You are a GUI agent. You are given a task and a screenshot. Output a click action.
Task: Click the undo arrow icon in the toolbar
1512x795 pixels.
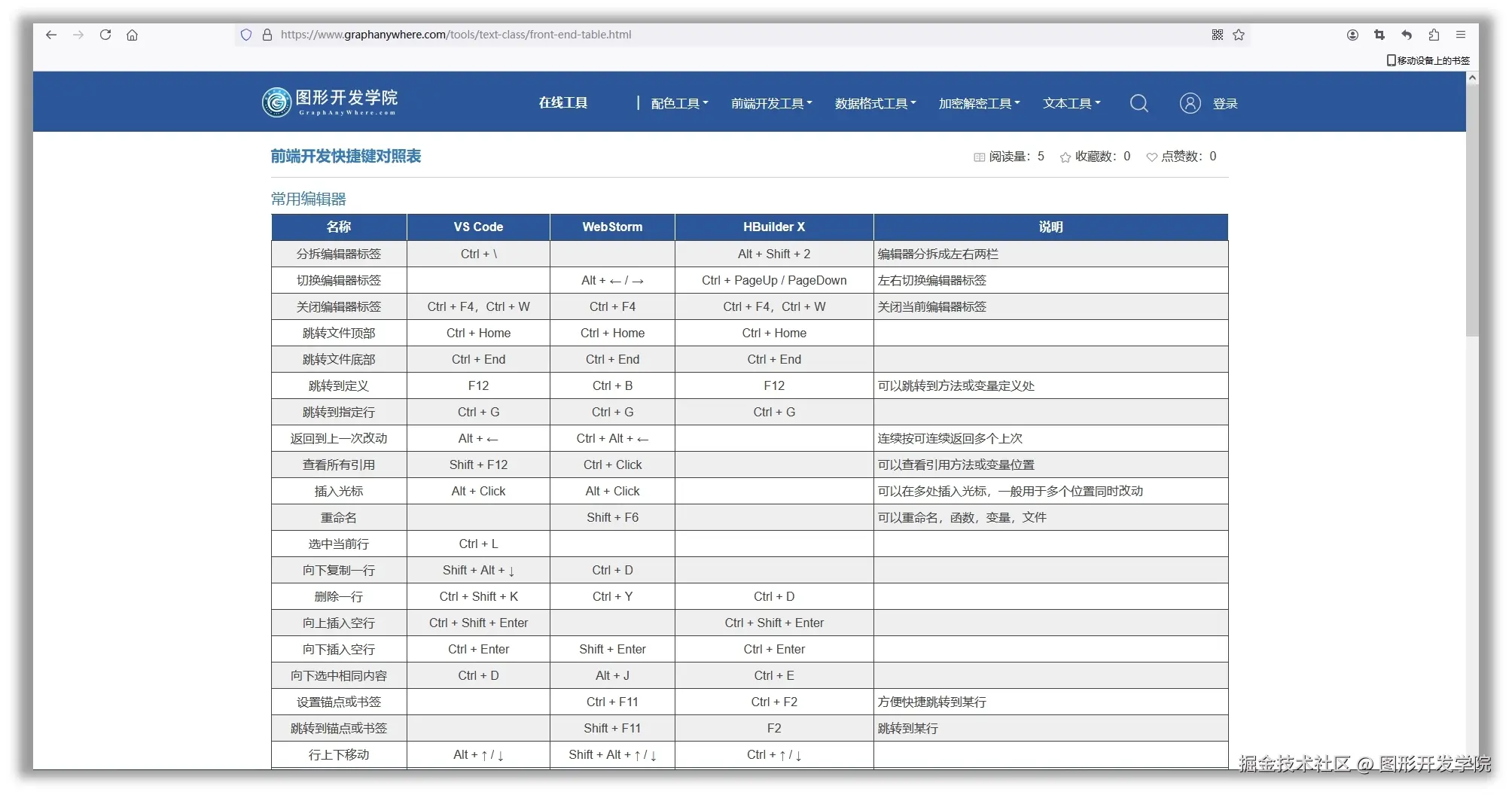tap(1406, 35)
